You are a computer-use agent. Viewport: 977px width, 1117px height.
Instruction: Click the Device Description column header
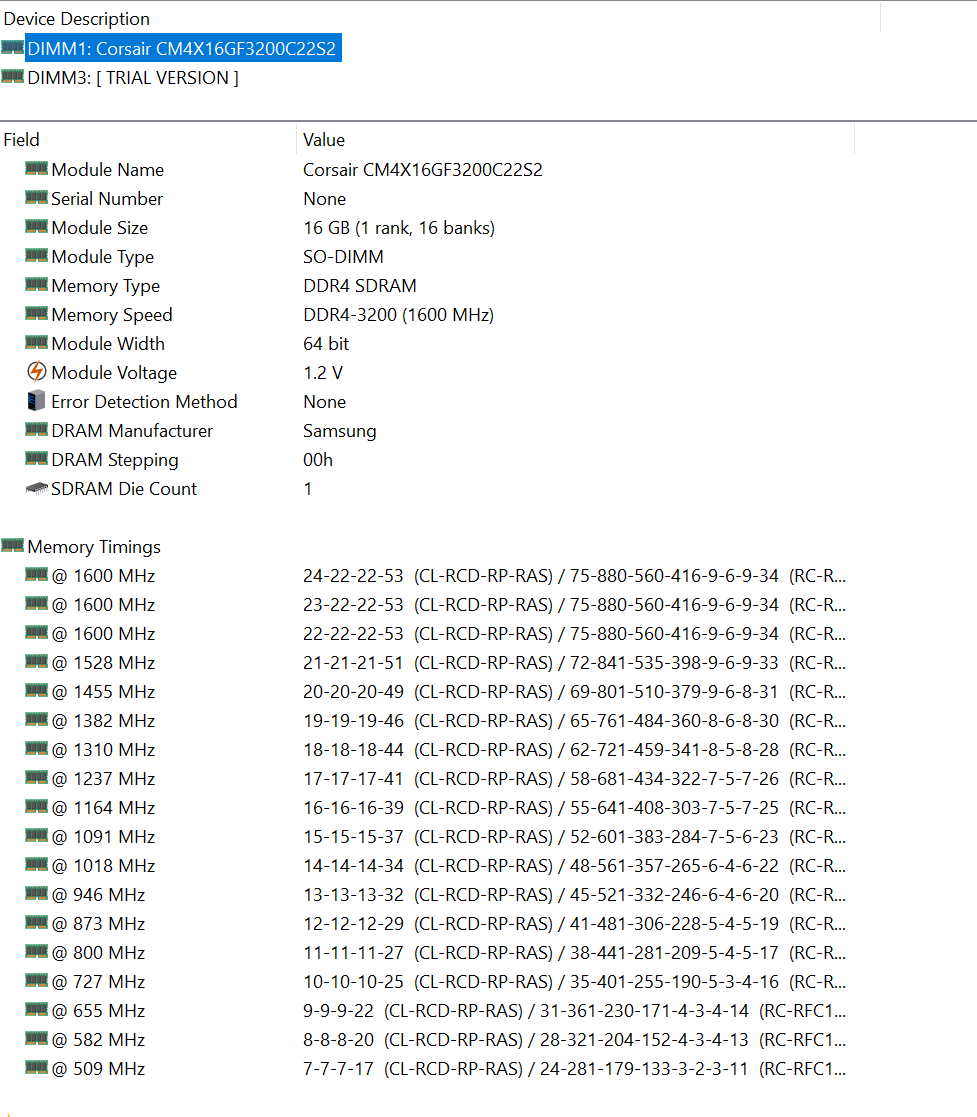(x=77, y=19)
